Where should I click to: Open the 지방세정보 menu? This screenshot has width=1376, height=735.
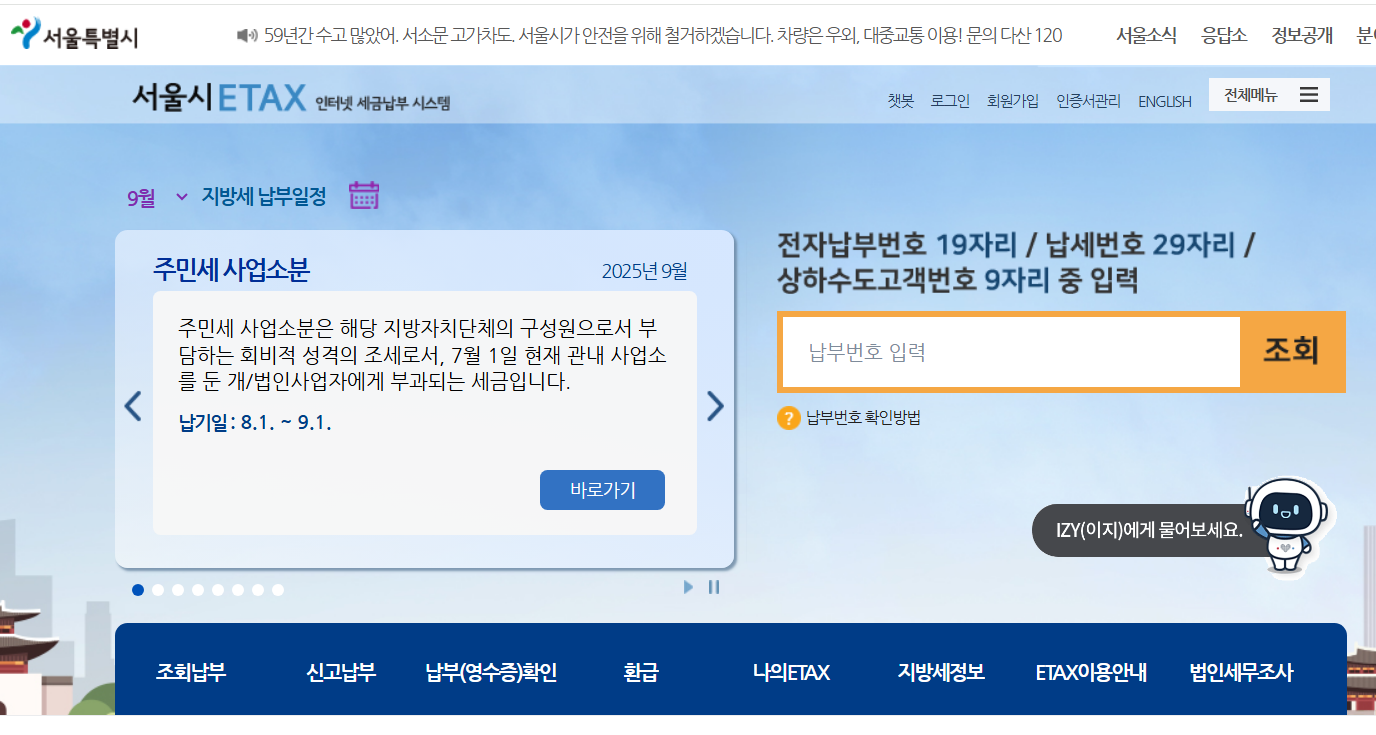click(x=941, y=672)
